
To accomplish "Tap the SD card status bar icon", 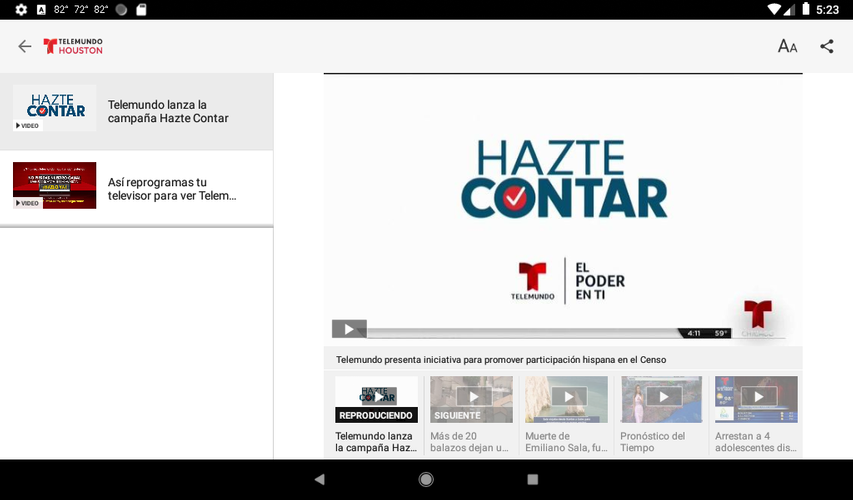I will click(x=141, y=9).
